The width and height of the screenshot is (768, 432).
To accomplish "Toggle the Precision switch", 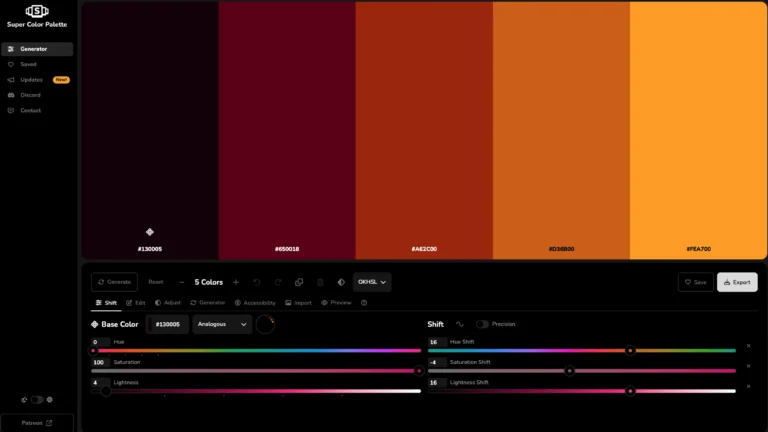I will 482,324.
